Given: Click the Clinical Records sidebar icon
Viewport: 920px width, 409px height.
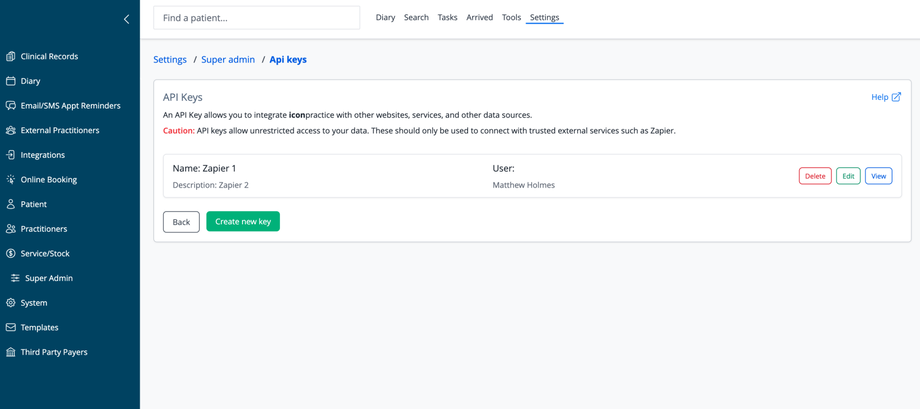Looking at the screenshot, I should (11, 56).
